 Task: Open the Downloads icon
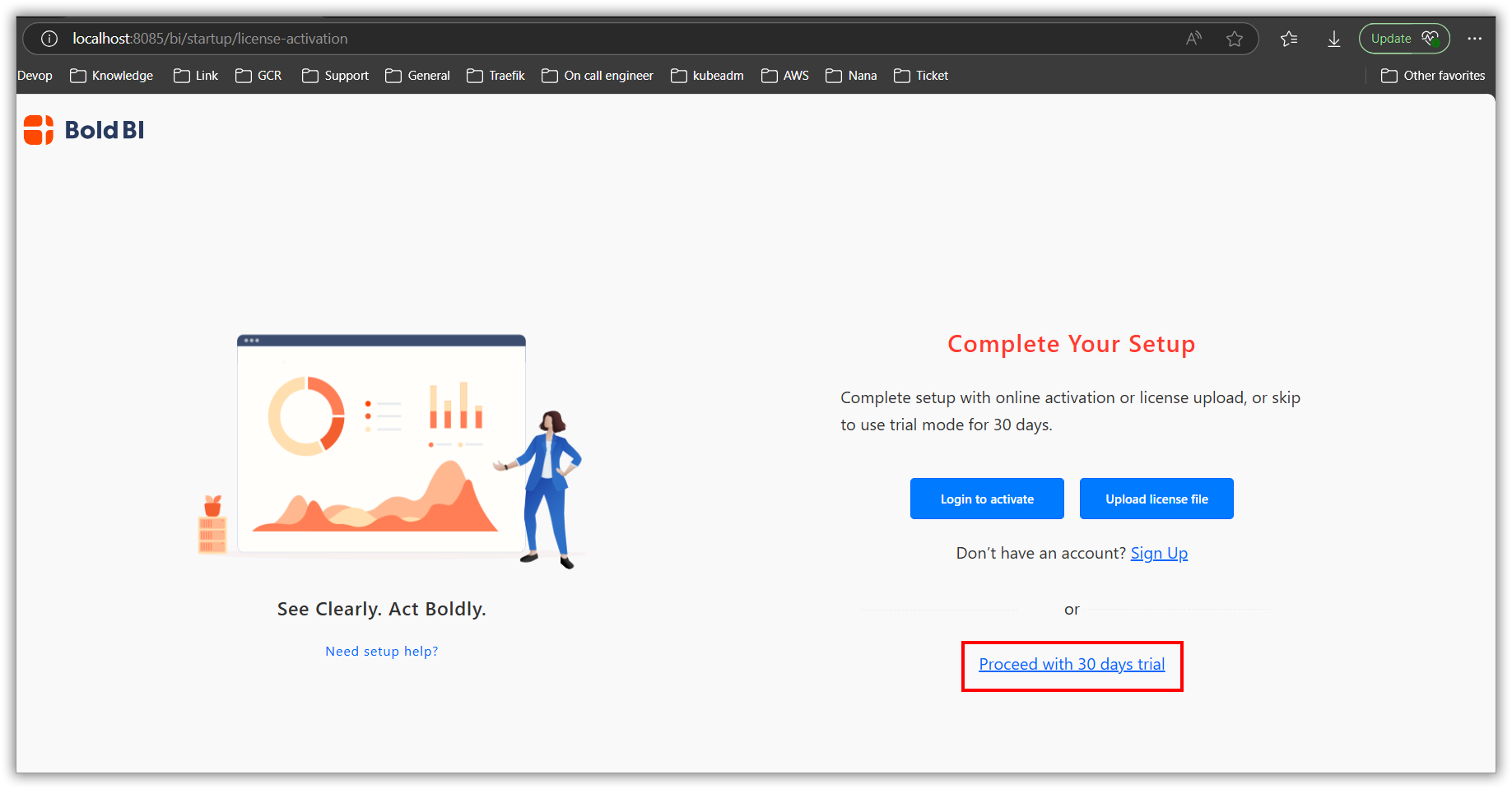pos(1333,38)
